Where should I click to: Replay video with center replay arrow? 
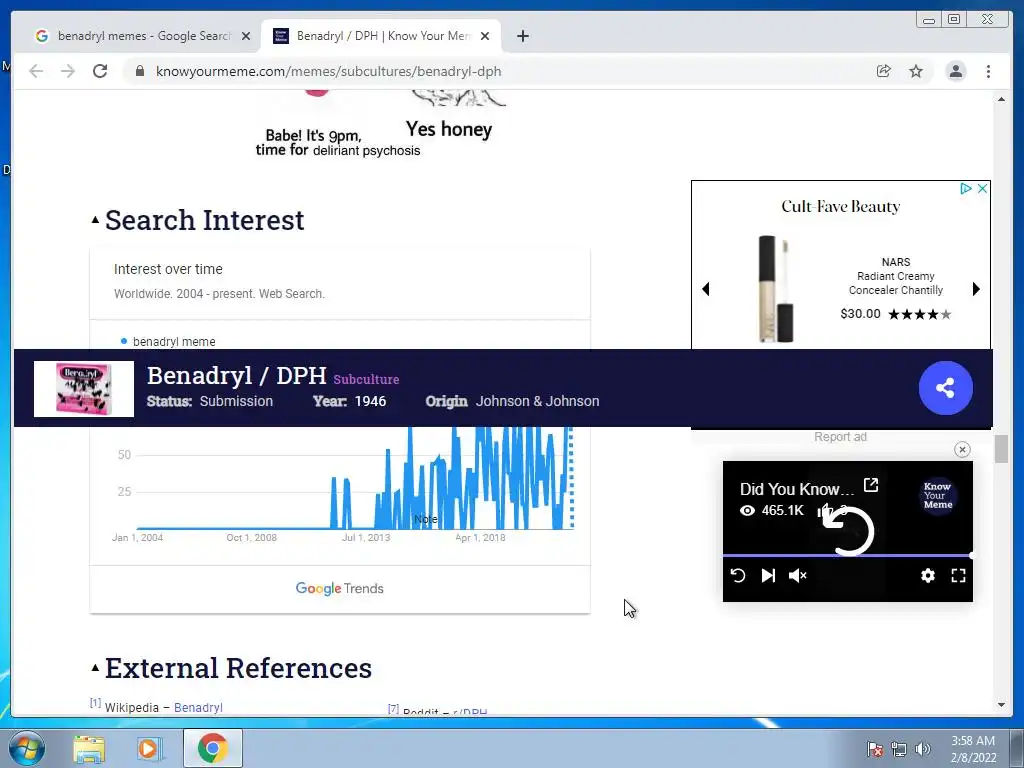click(848, 530)
